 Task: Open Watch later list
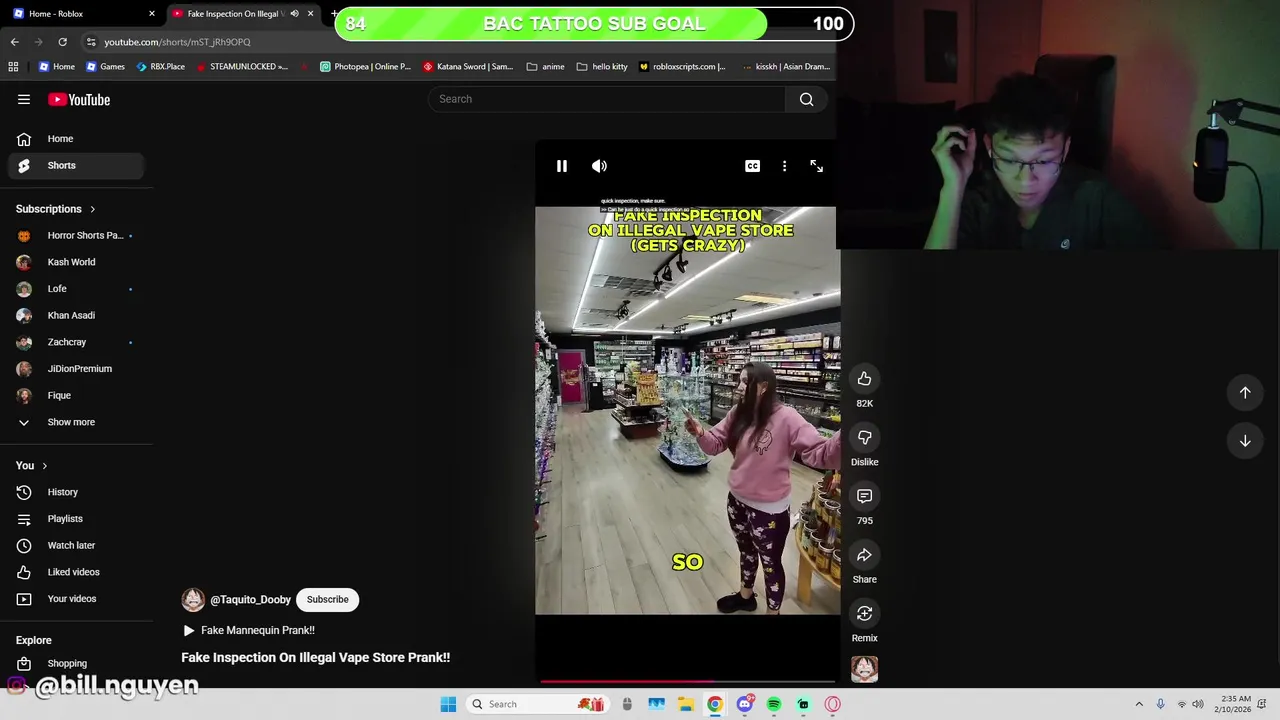pos(76,545)
